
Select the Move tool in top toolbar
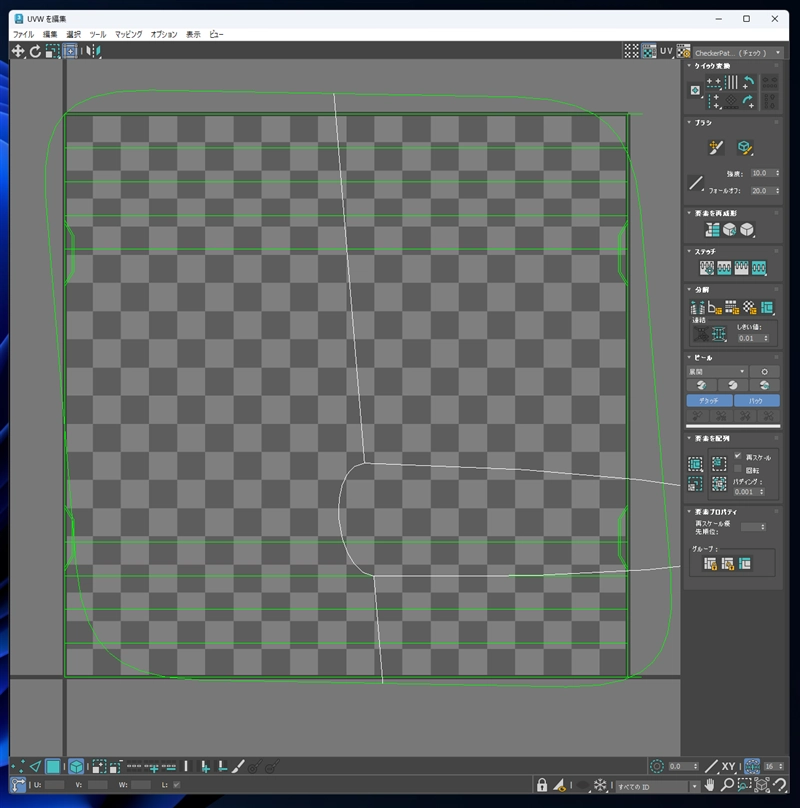[18, 50]
